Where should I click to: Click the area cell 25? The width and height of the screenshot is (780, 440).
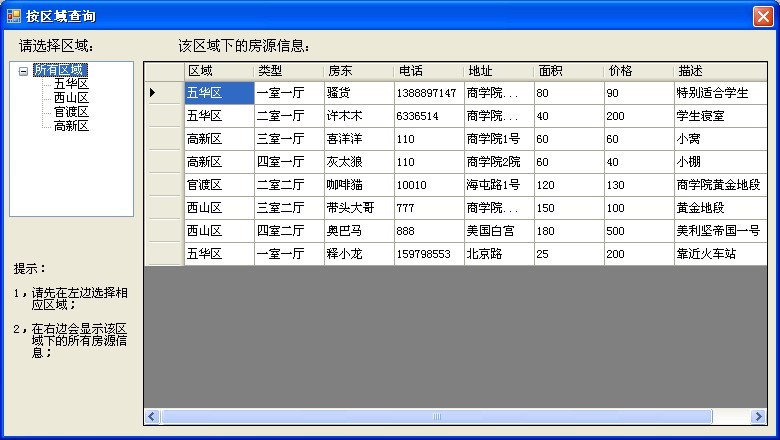click(x=570, y=254)
